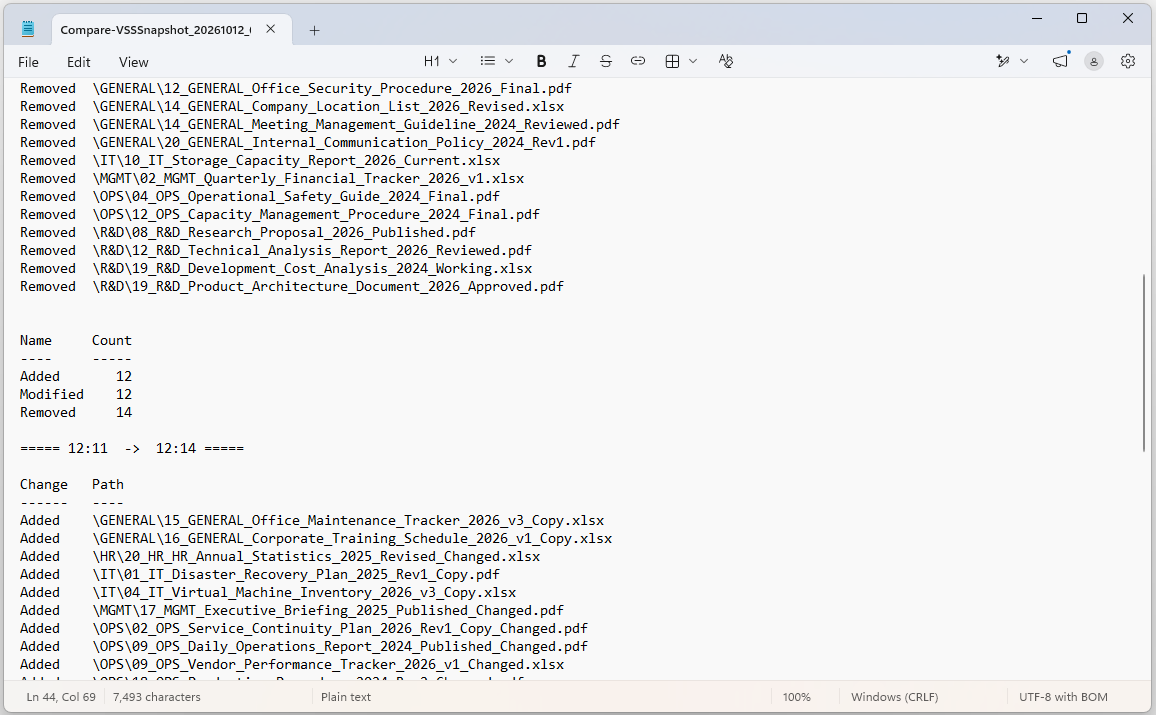The height and width of the screenshot is (715, 1156).
Task: Click the Change Path header line
Action: coord(72,484)
